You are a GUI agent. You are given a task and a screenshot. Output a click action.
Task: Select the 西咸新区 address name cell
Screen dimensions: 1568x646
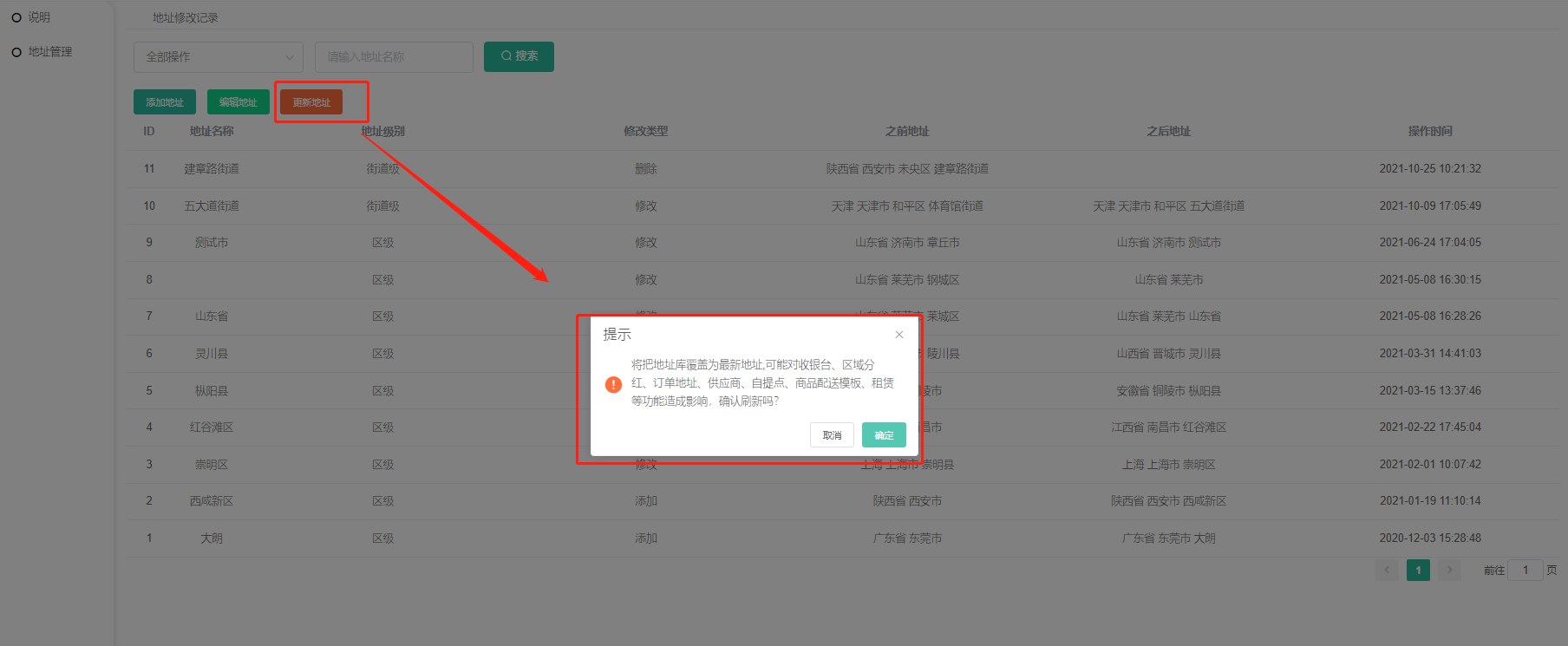point(212,501)
